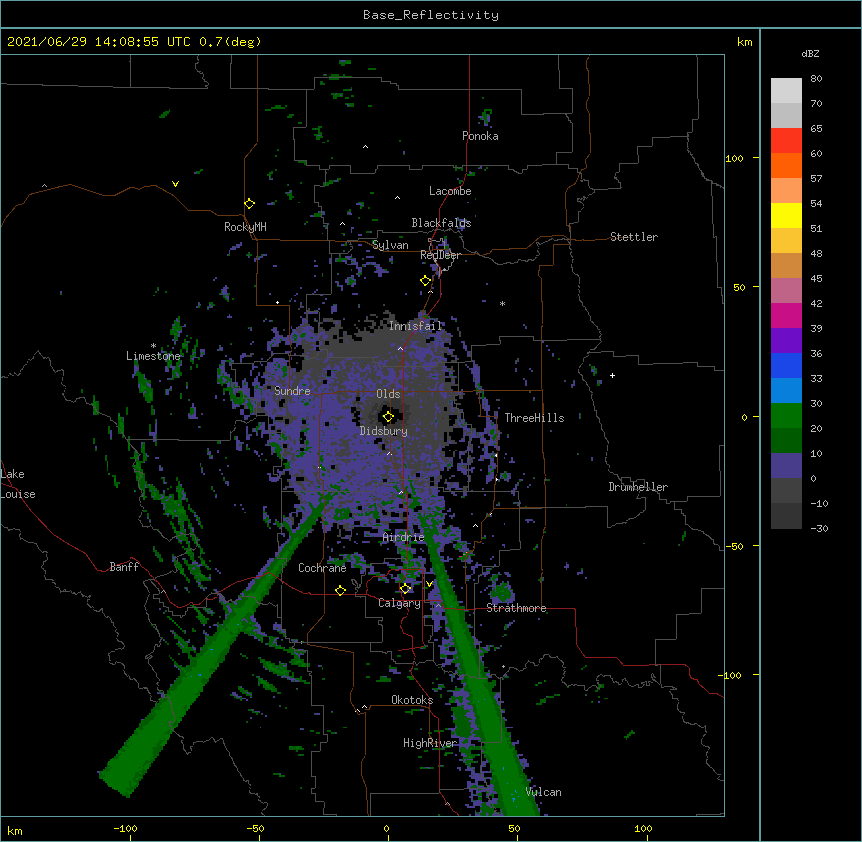Viewport: 862px width, 842px height.
Task: Click the Okotoks city label
Action: (x=412, y=700)
